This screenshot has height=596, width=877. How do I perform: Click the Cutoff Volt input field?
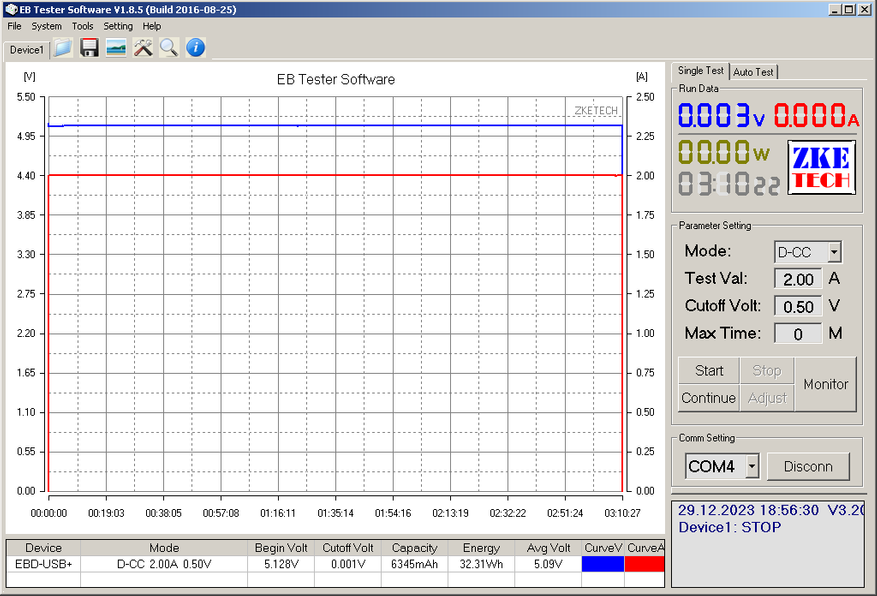coord(798,306)
